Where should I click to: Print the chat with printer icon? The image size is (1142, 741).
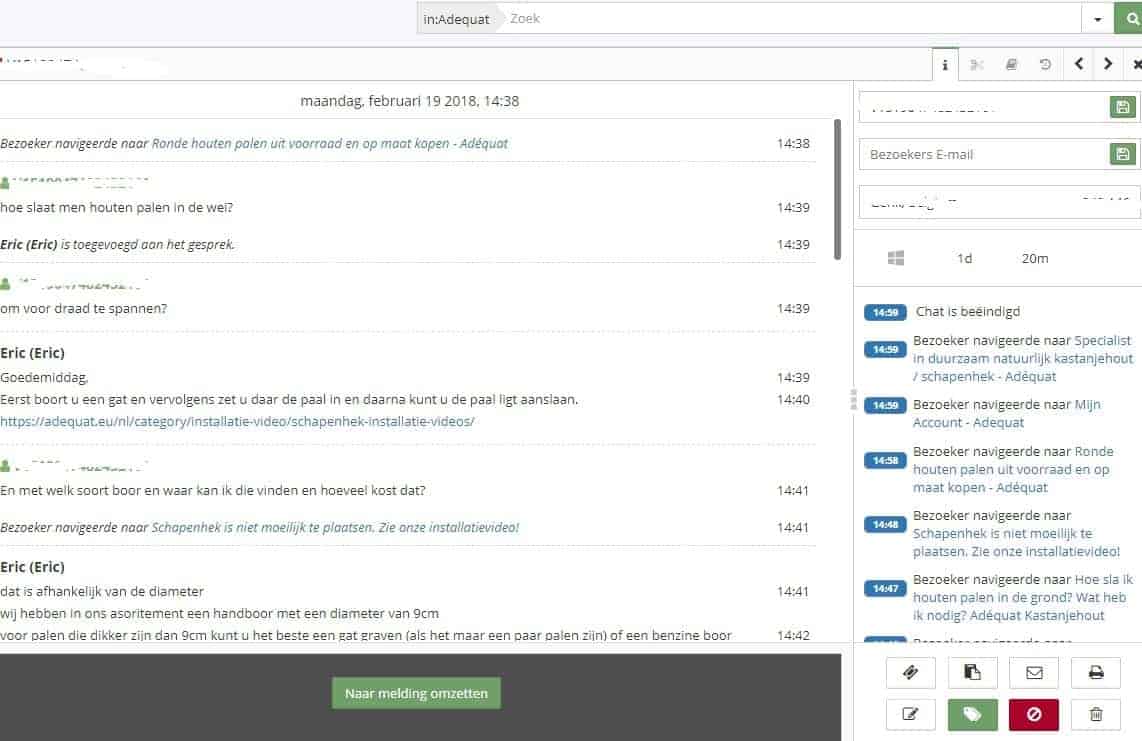tap(1095, 673)
